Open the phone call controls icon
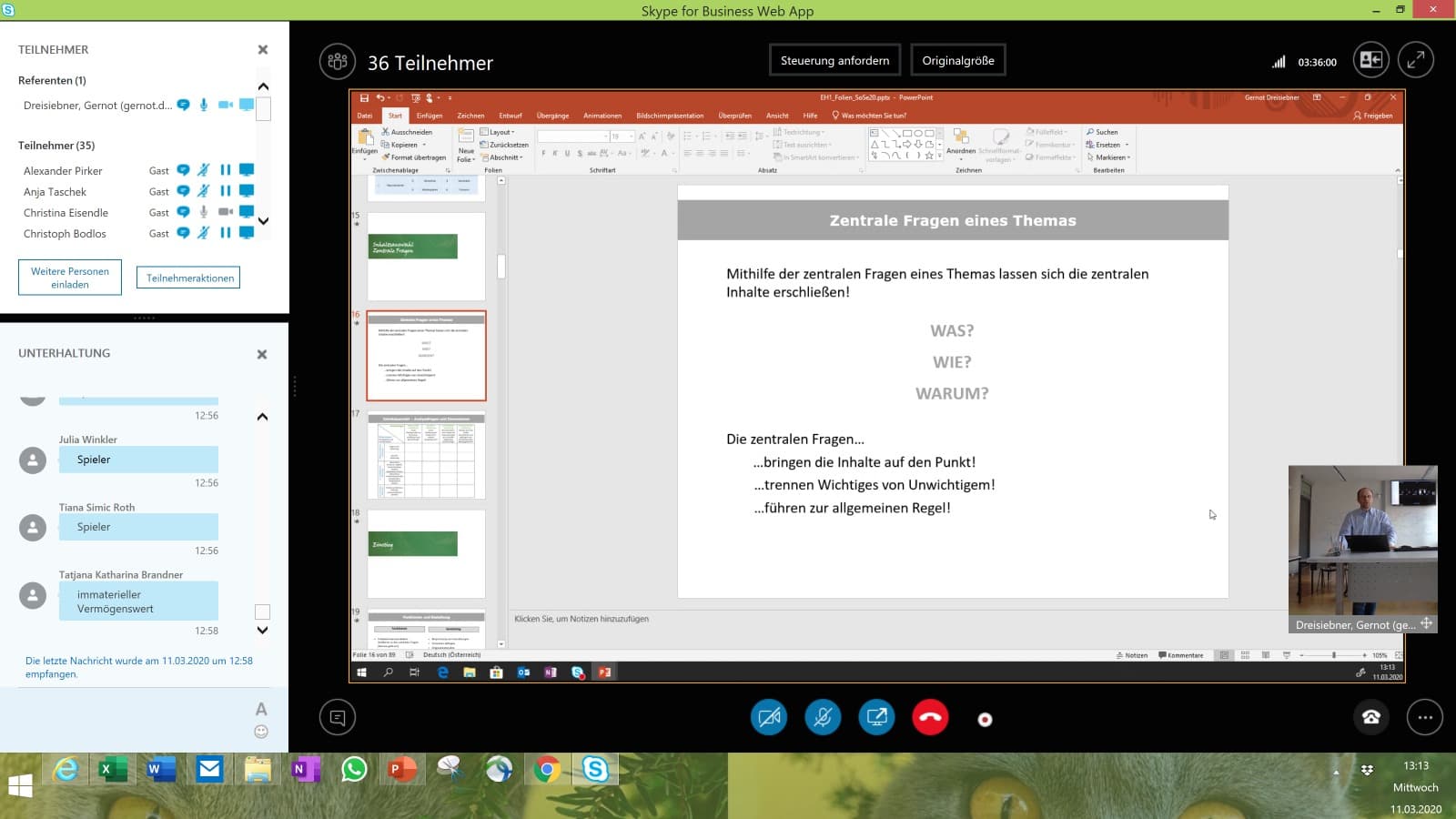The image size is (1456, 819). click(x=1371, y=718)
